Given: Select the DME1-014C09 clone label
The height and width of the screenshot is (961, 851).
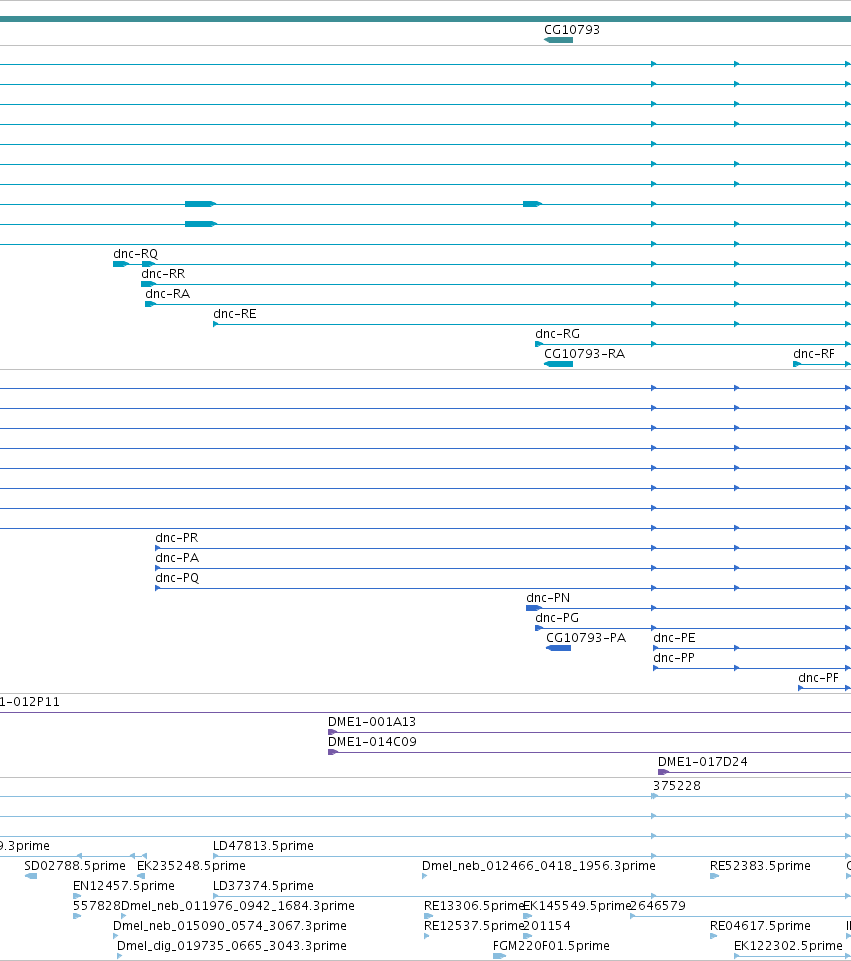Looking at the screenshot, I should pos(373,742).
